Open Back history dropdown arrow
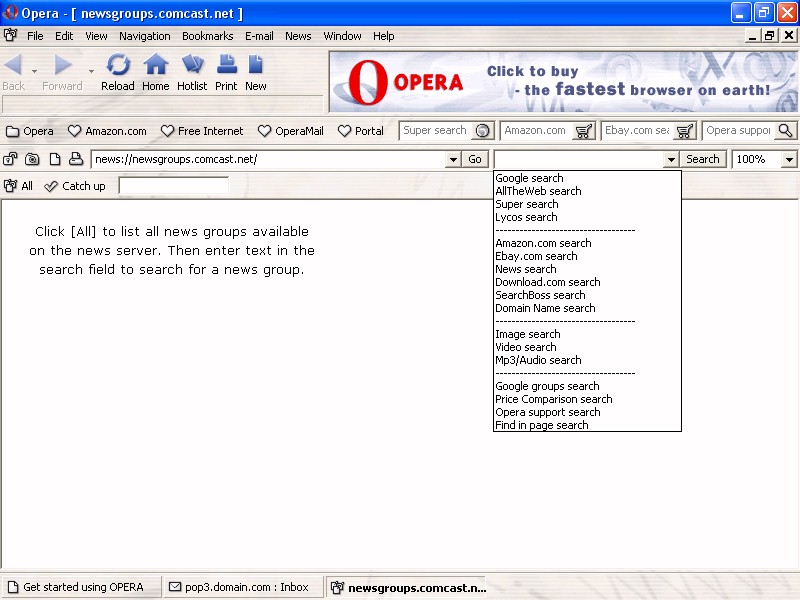Image resolution: width=800 pixels, height=600 pixels. point(34,71)
